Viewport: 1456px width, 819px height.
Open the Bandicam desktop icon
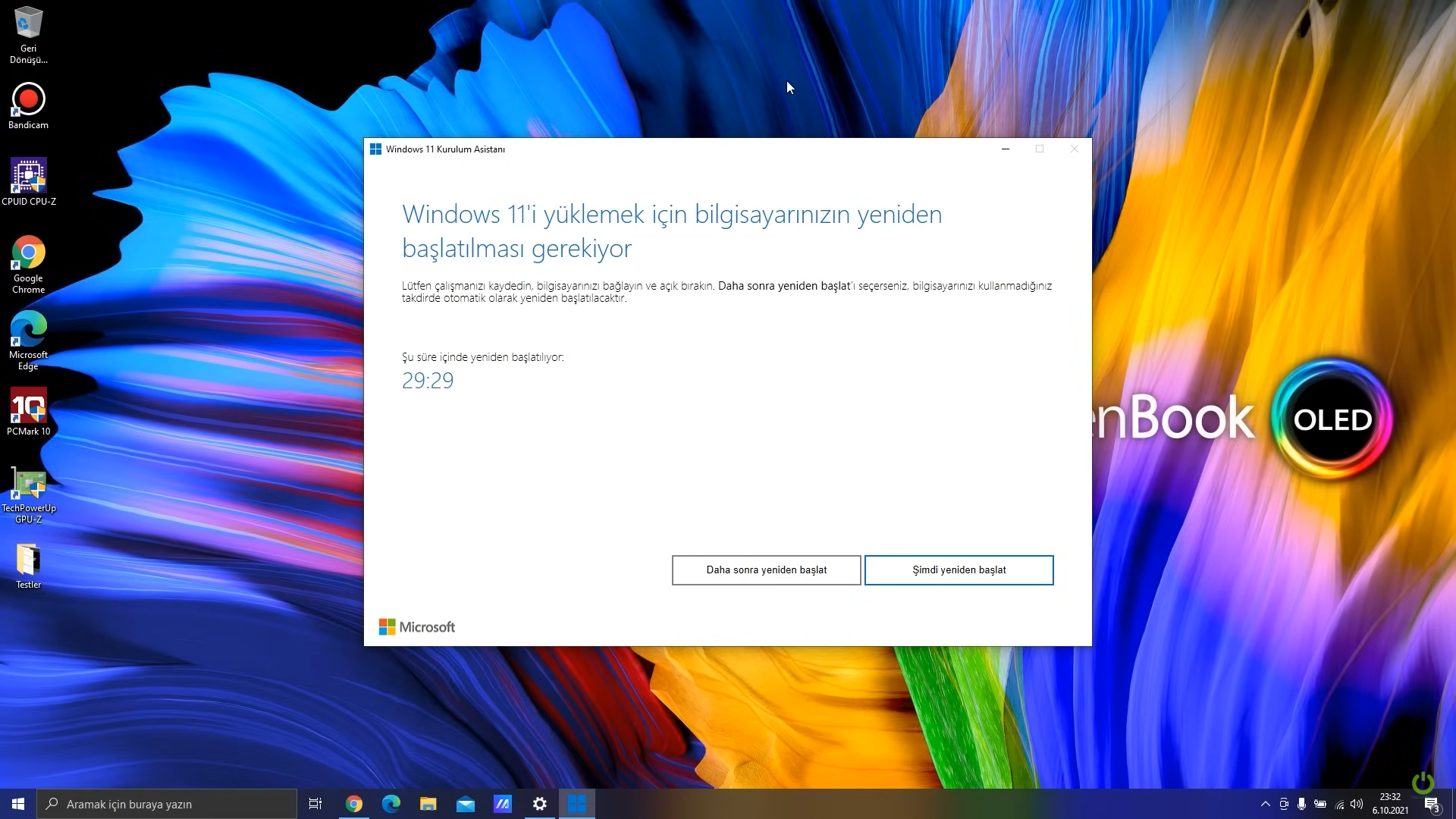[x=28, y=100]
